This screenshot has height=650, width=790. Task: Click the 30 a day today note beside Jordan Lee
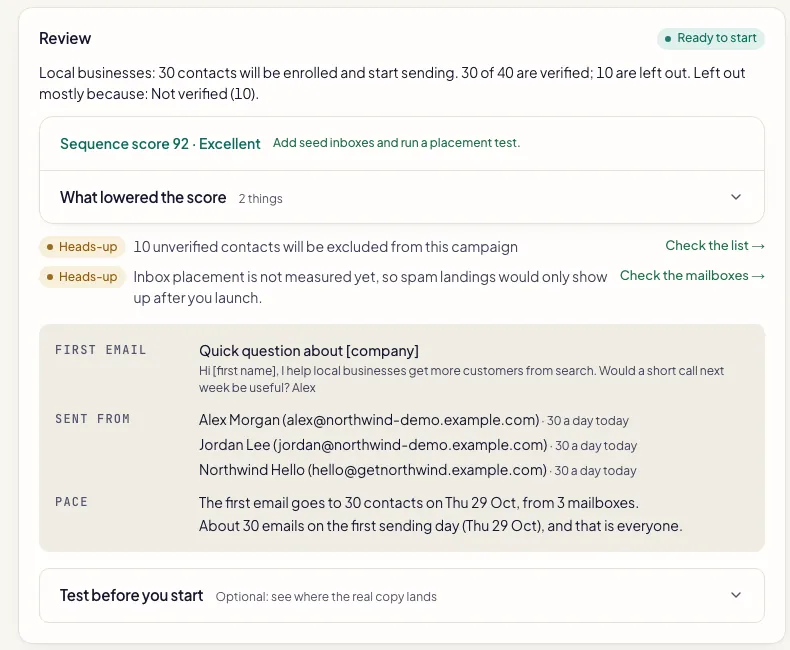click(x=596, y=446)
